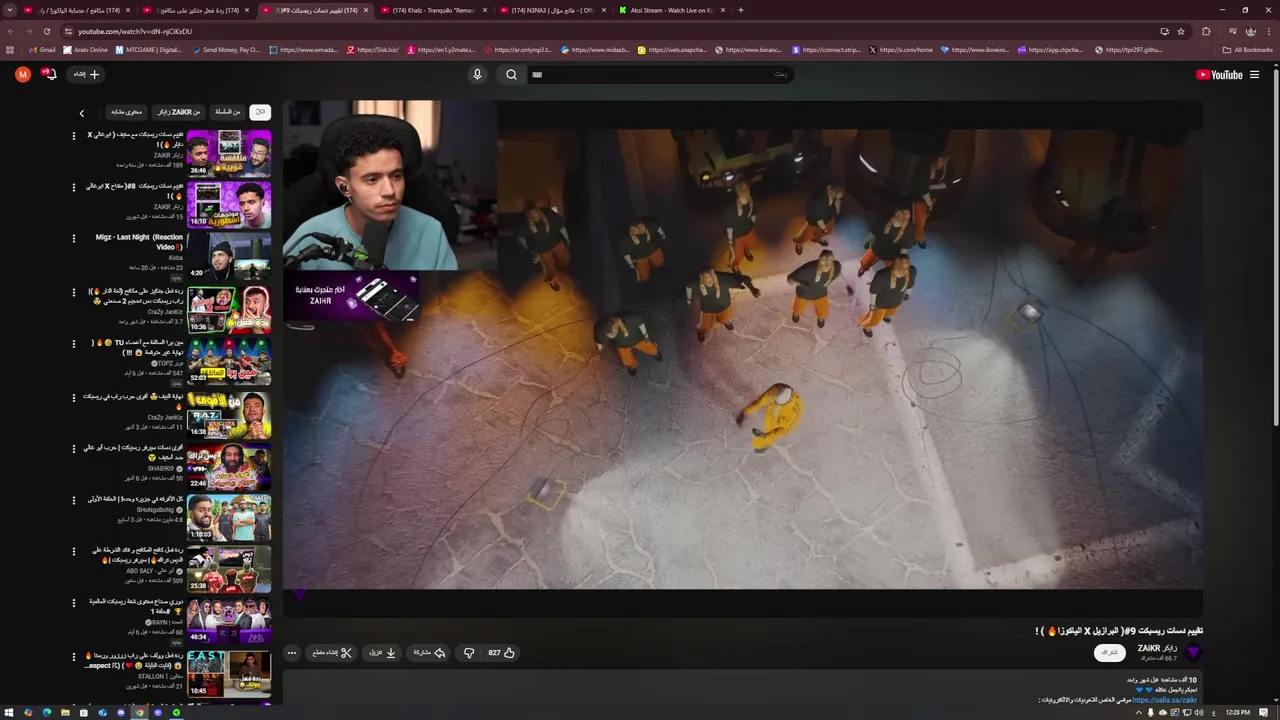
Task: Like the video with 827 likes
Action: tap(501, 653)
